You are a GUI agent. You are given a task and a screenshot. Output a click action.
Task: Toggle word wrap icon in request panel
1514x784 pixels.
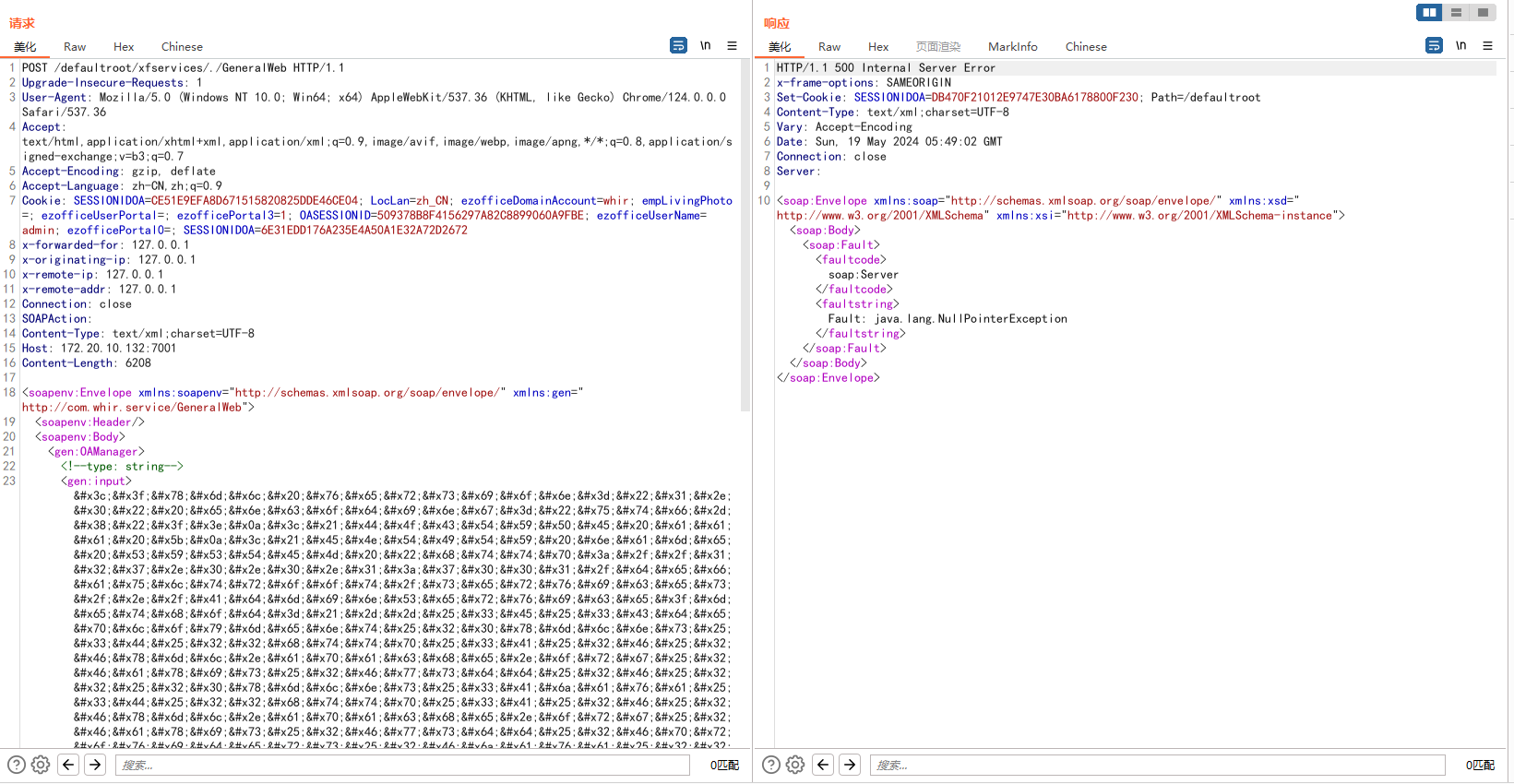[x=678, y=45]
